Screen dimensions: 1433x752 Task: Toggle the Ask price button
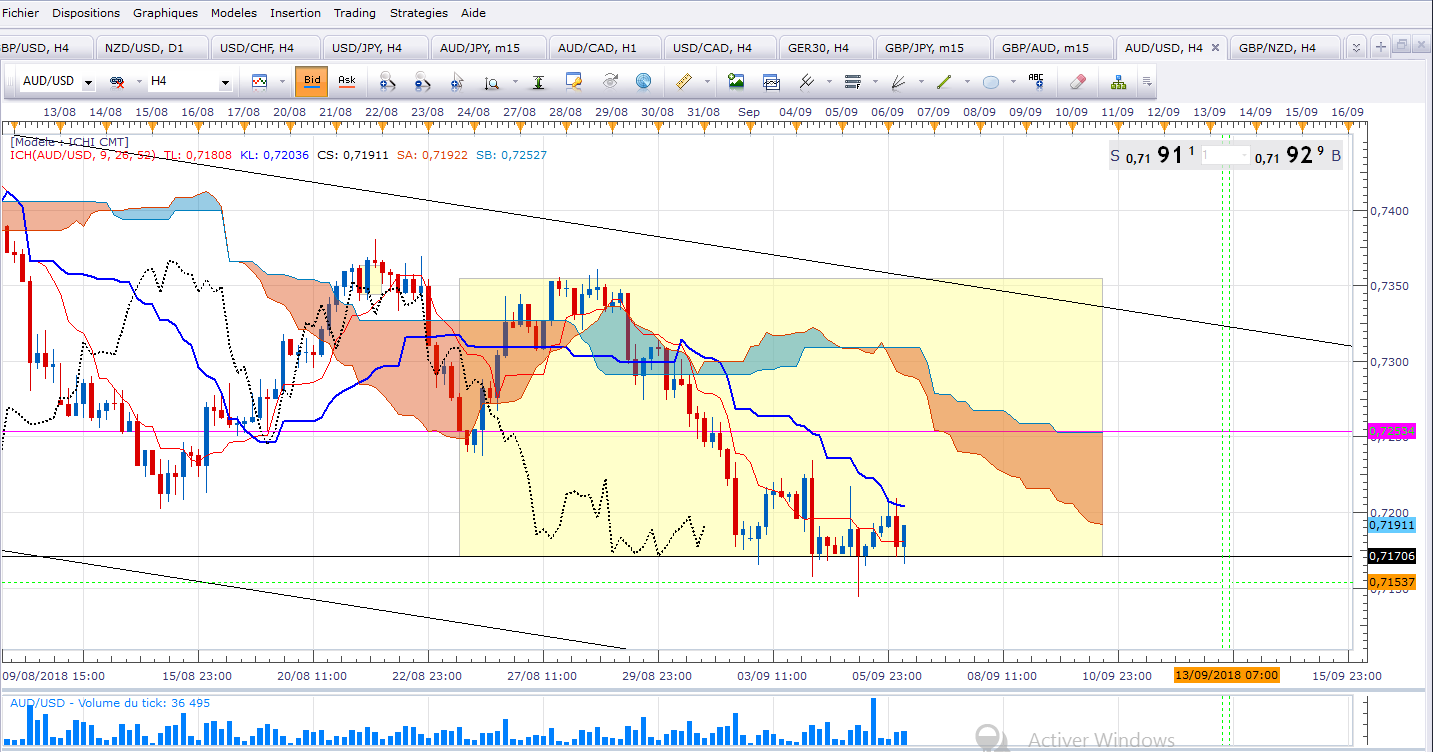click(347, 81)
